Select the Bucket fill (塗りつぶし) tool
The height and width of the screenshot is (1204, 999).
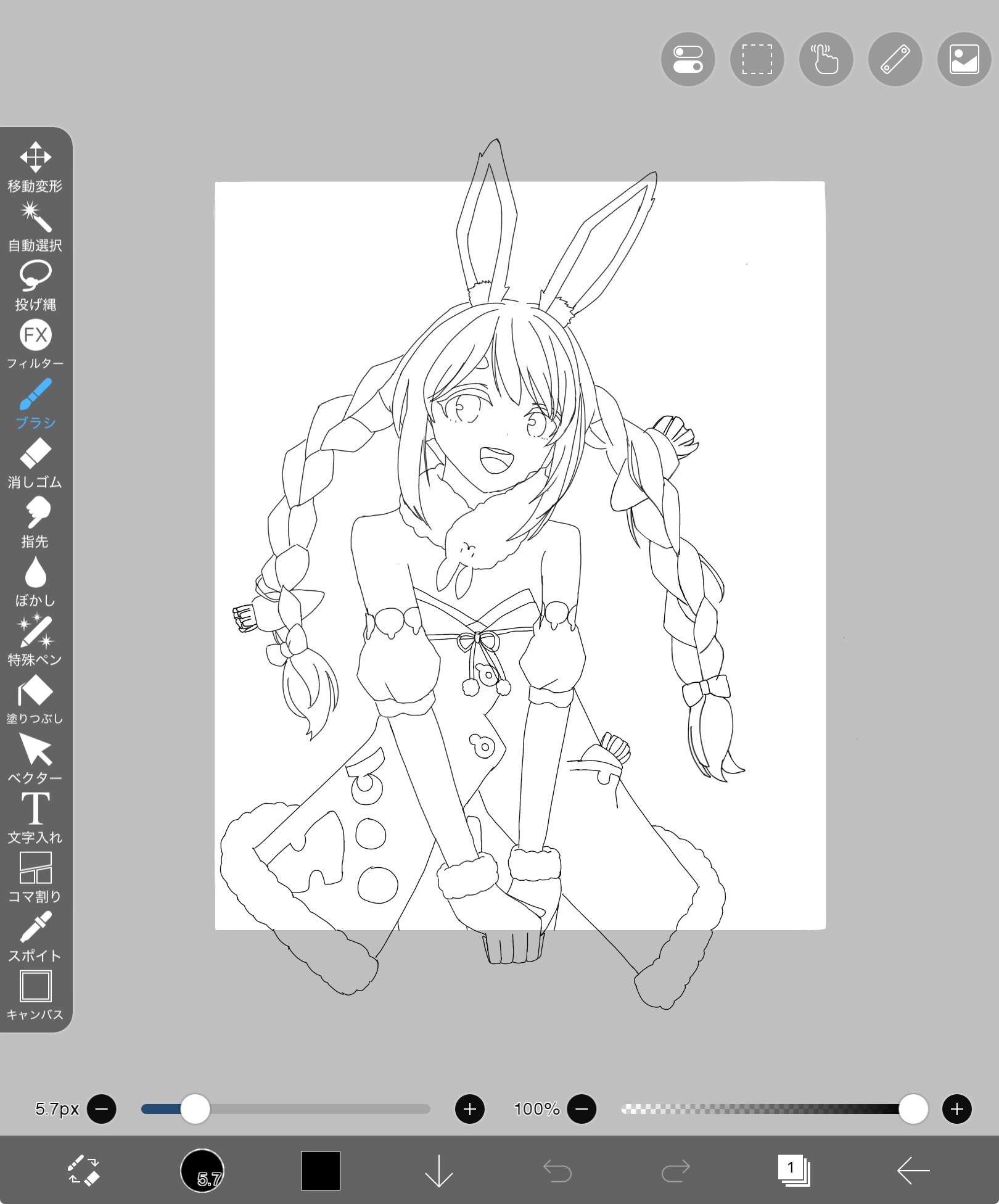(x=35, y=699)
